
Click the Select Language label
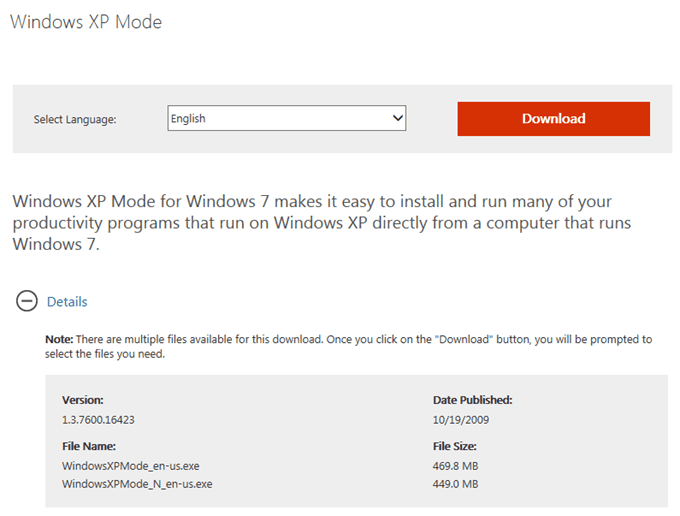click(x=75, y=119)
